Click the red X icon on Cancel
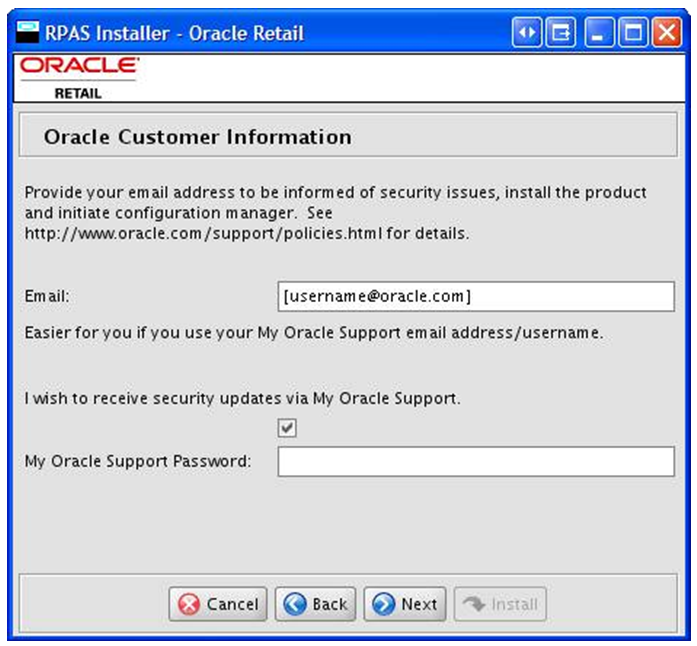 point(189,604)
